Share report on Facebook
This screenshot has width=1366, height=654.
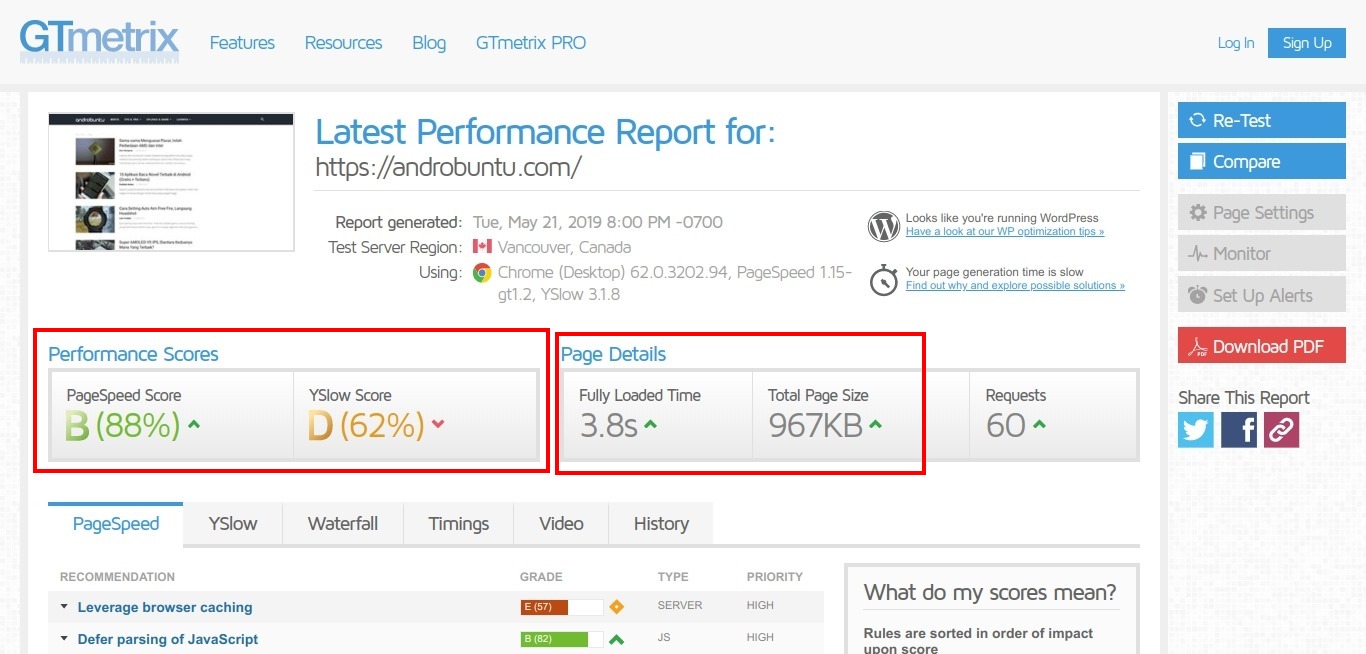click(1238, 429)
